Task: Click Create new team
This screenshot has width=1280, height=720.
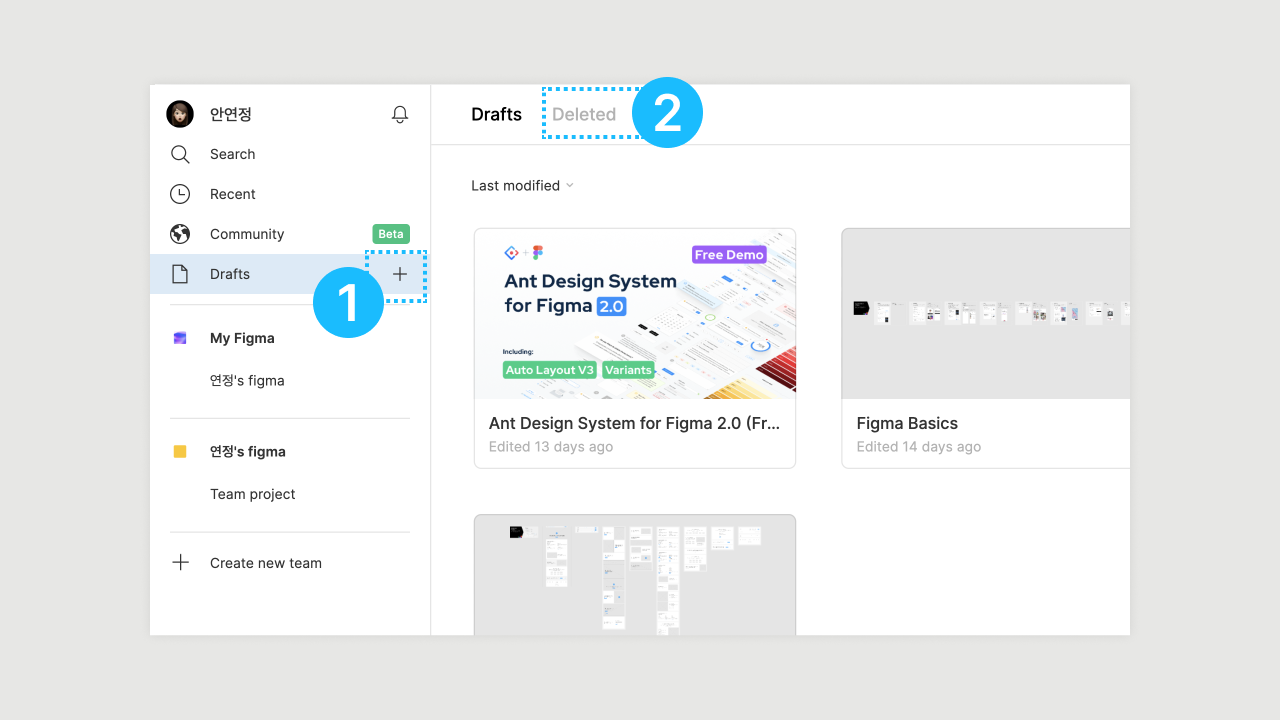Action: (x=266, y=563)
